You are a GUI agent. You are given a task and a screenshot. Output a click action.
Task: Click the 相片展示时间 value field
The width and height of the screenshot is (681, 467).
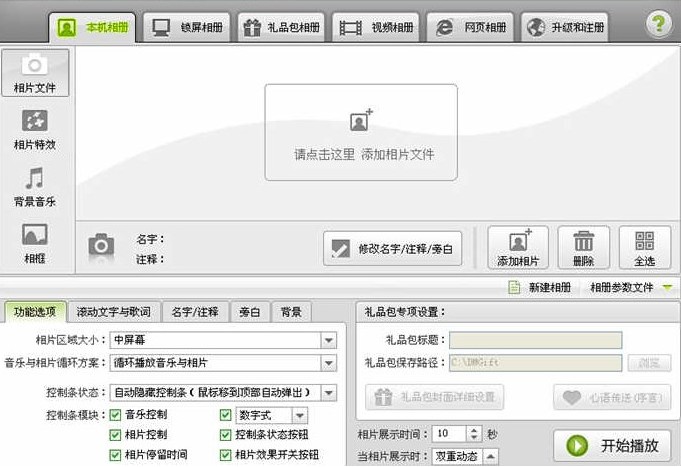[450, 433]
